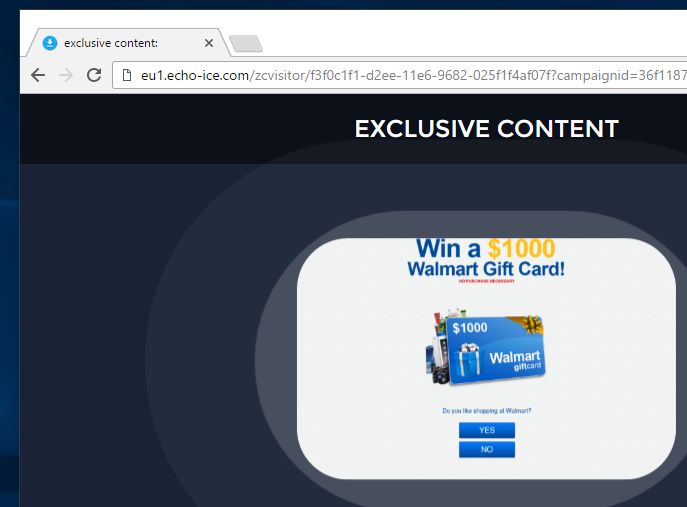Click the download favicon on the tab

(x=50, y=43)
